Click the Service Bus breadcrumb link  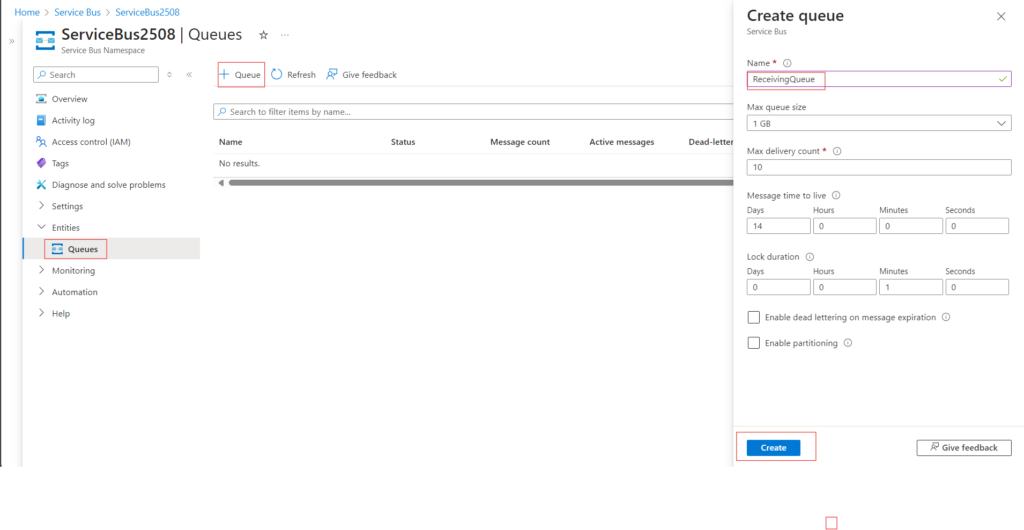pos(76,12)
